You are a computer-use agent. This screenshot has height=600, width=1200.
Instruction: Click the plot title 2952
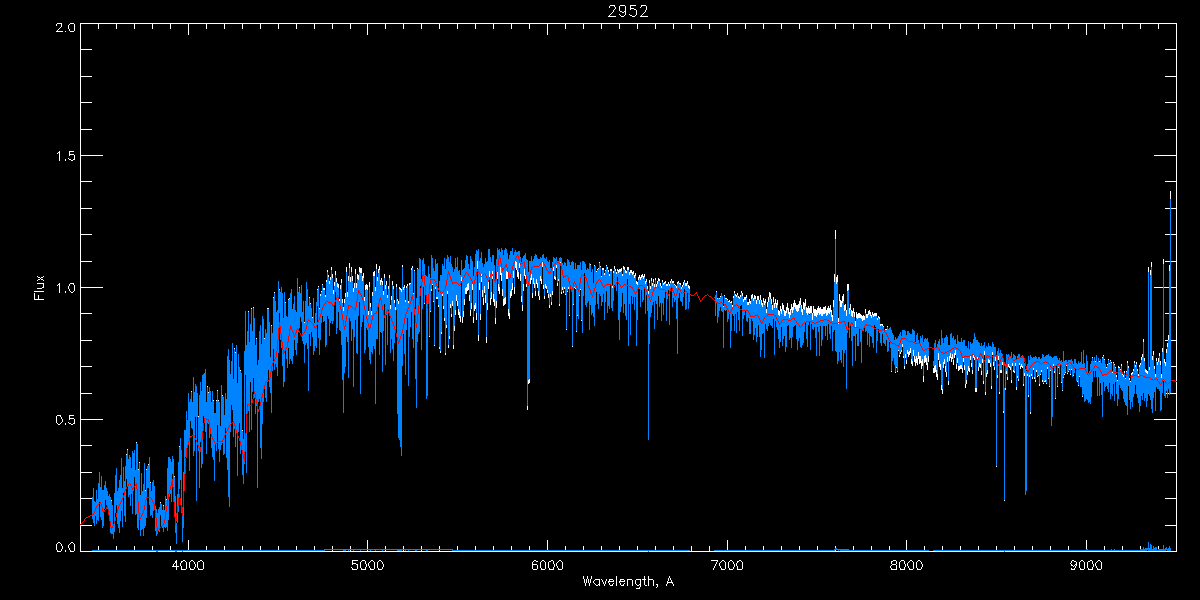(627, 11)
